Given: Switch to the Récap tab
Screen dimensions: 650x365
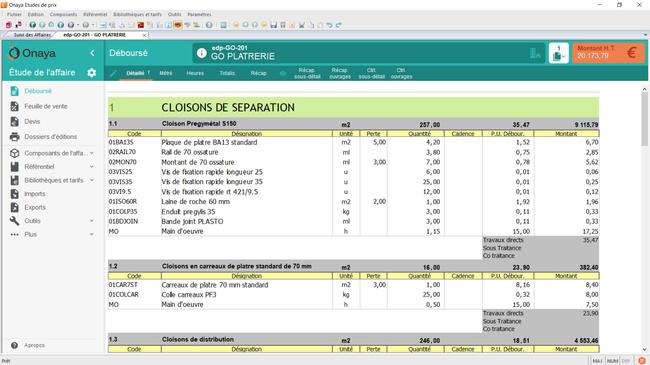Looking at the screenshot, I should coord(258,73).
